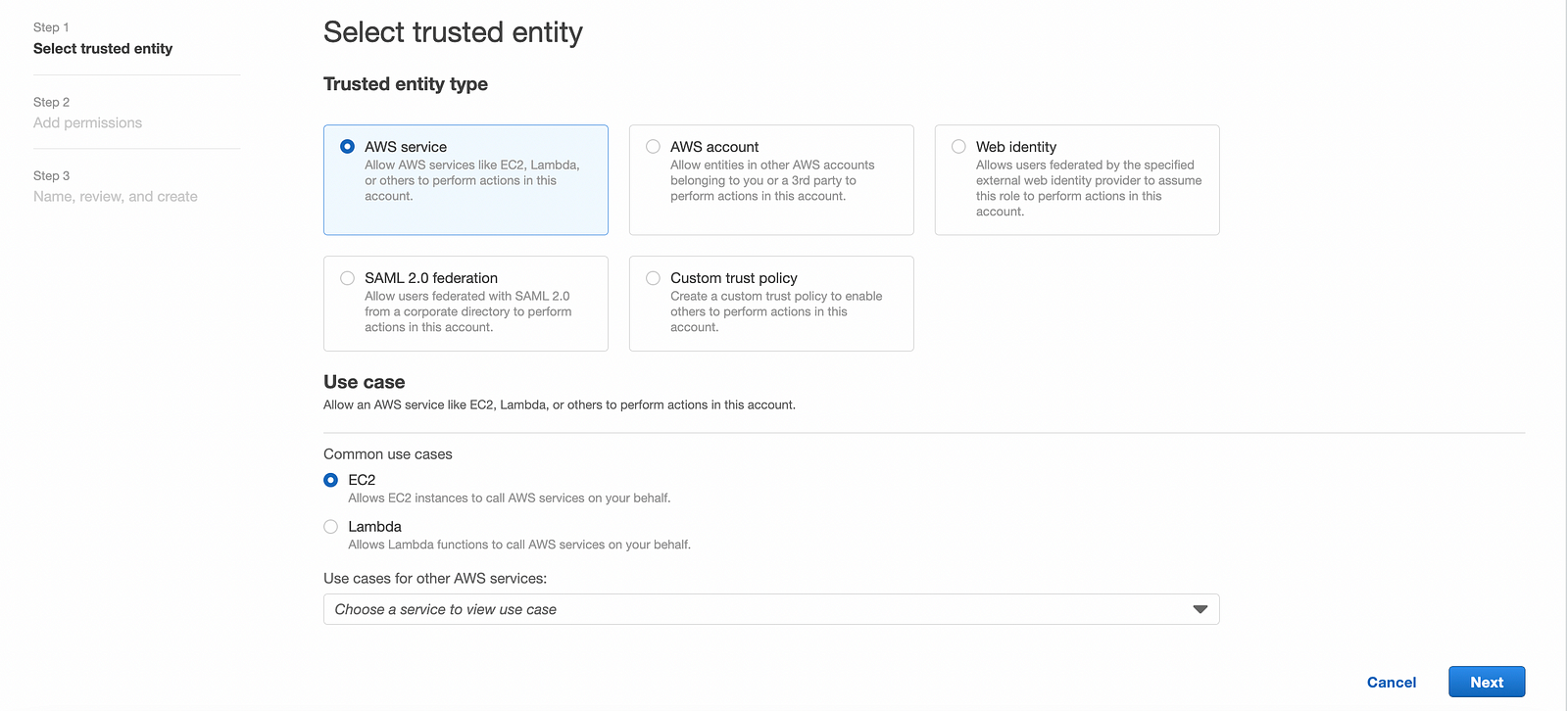Click the dropdown arrow of the service selector
1568x711 pixels.
(x=1200, y=609)
